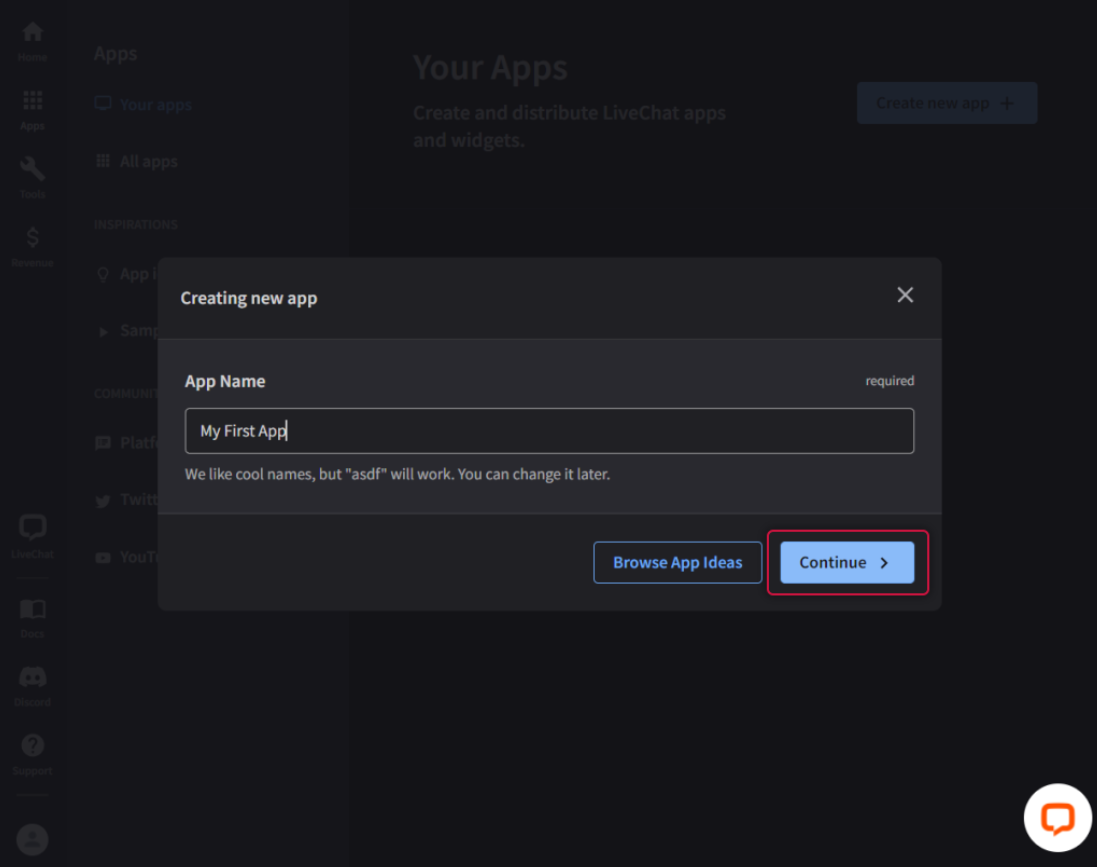The image size is (1097, 867).
Task: Open the orange LiveChat chat widget
Action: click(x=1057, y=818)
